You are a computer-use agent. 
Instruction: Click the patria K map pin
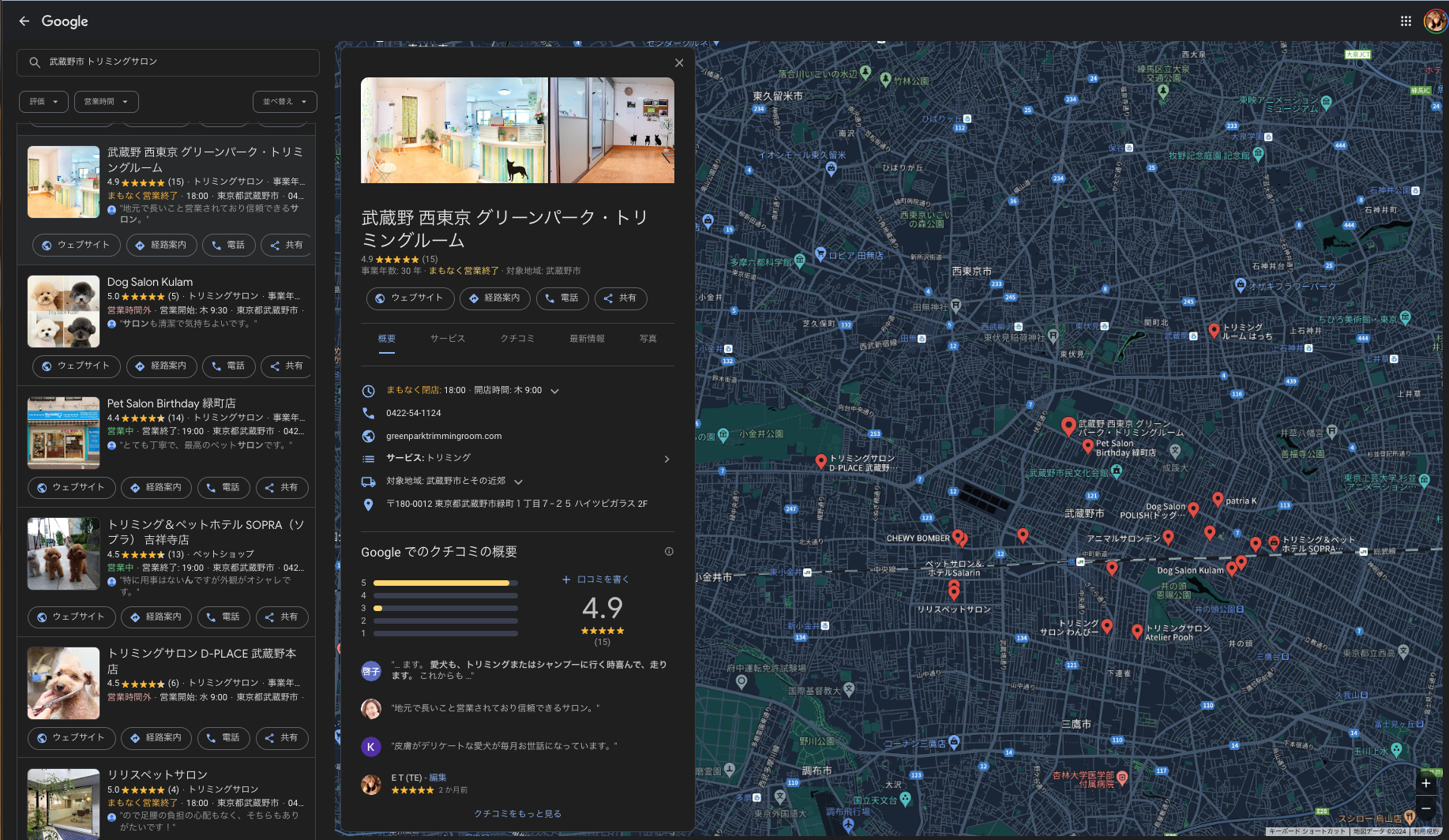click(x=1218, y=500)
